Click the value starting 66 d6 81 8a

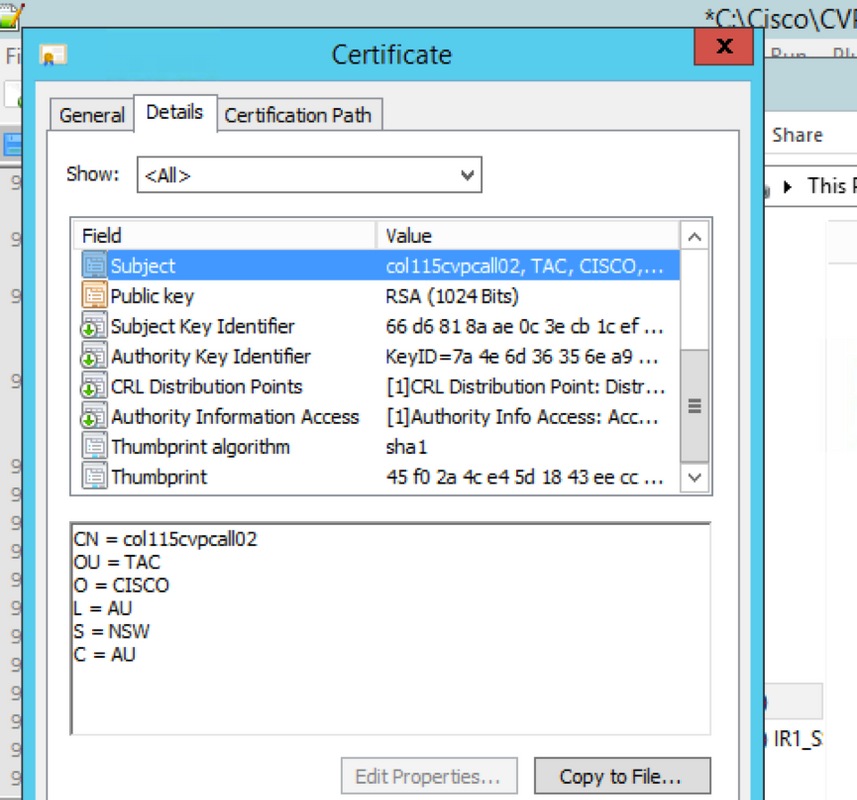click(524, 326)
